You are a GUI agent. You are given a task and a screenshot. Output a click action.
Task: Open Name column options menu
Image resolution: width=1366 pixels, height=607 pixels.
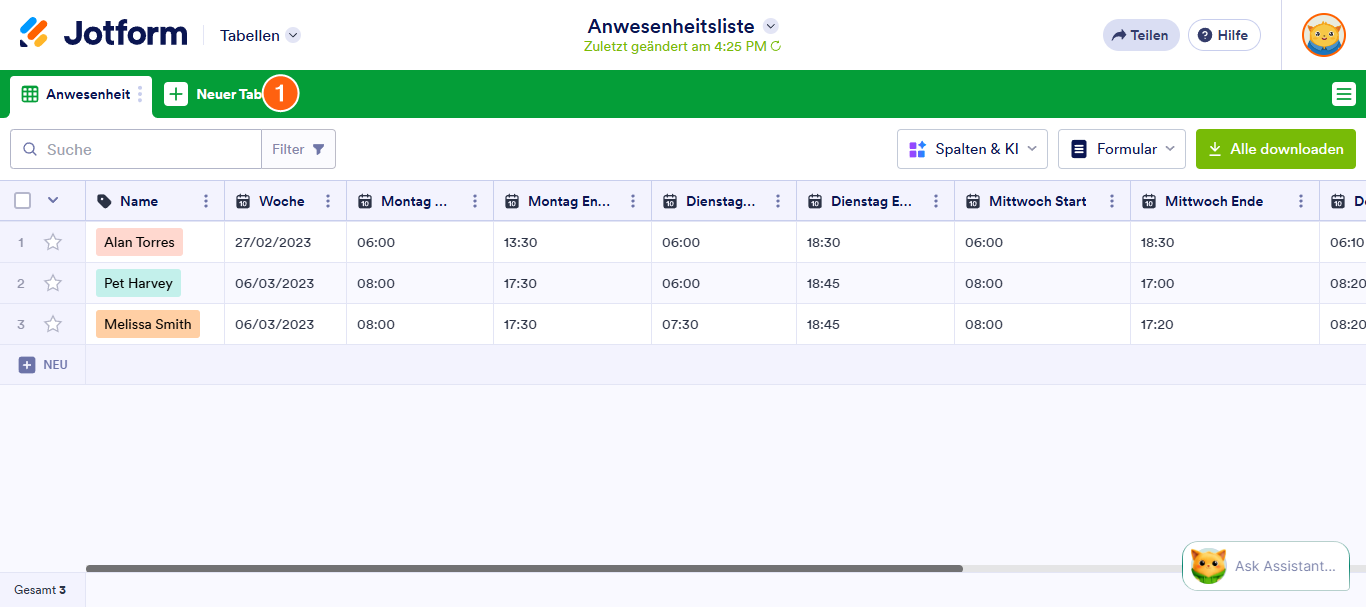[x=206, y=201]
